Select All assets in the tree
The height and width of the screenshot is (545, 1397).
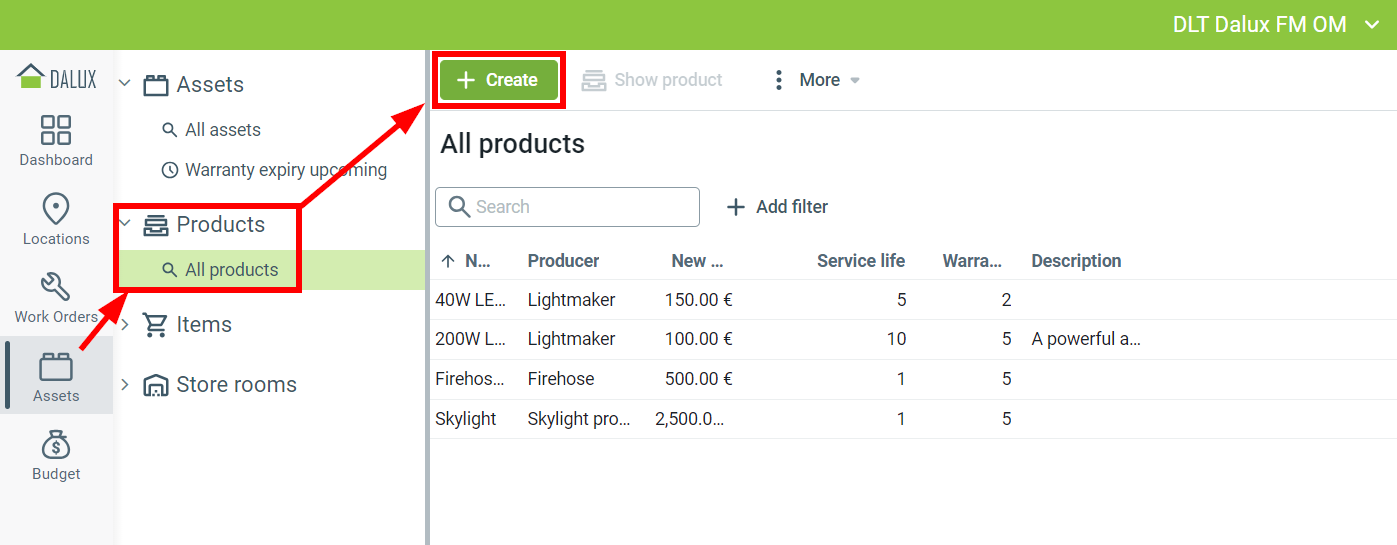coord(222,130)
